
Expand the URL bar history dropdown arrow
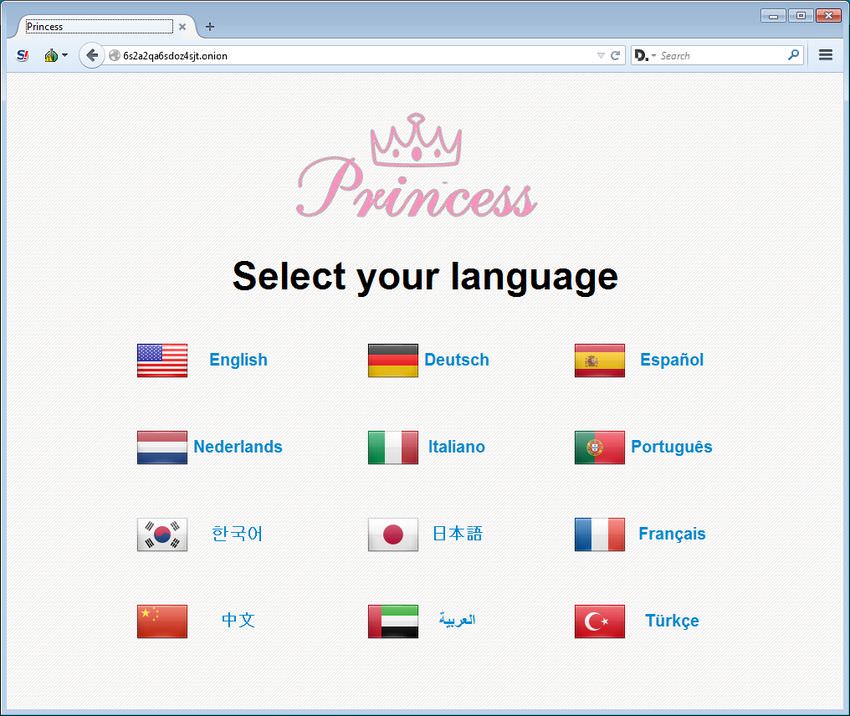pos(601,56)
